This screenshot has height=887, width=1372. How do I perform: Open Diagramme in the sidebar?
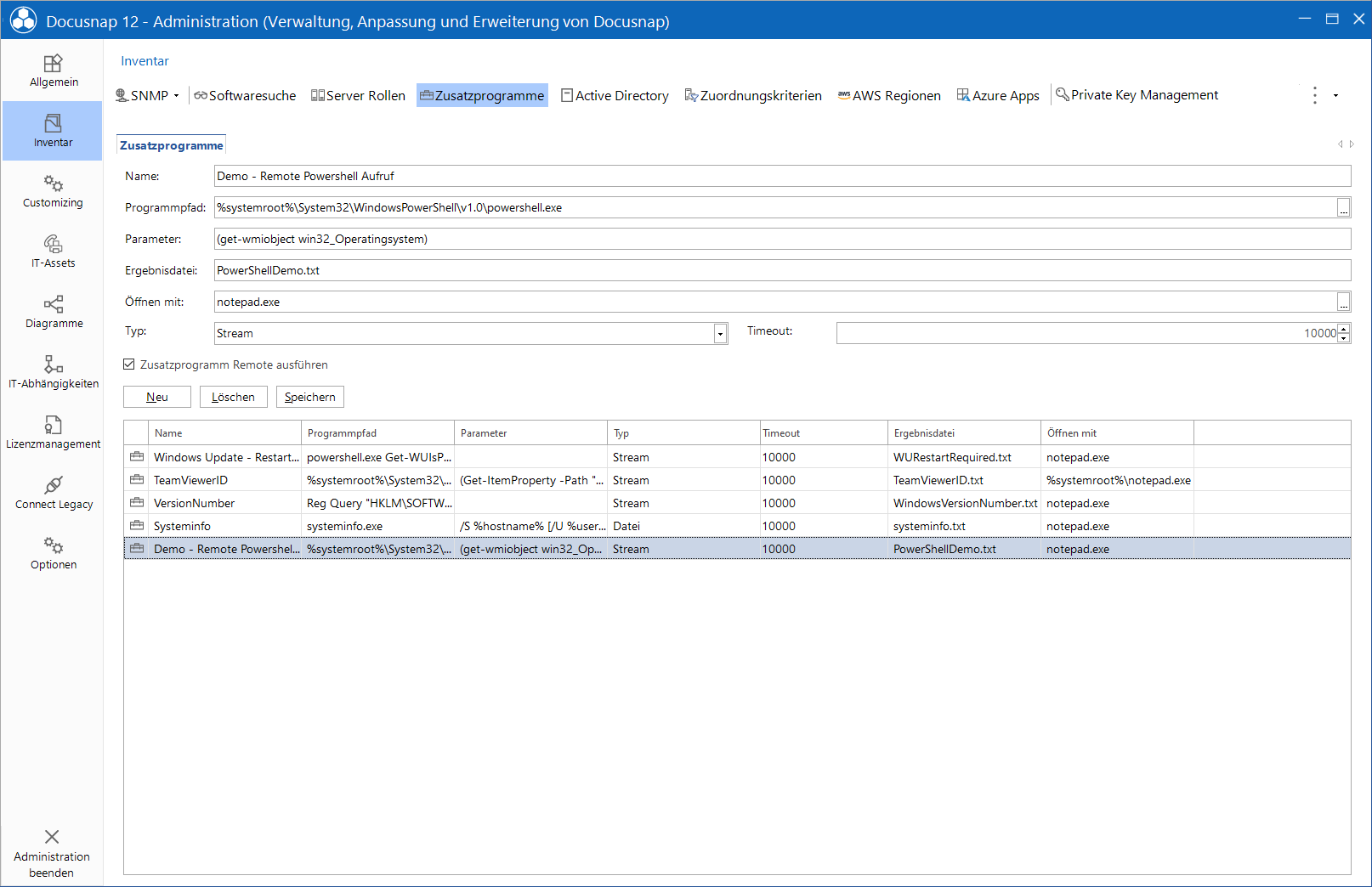click(x=53, y=312)
